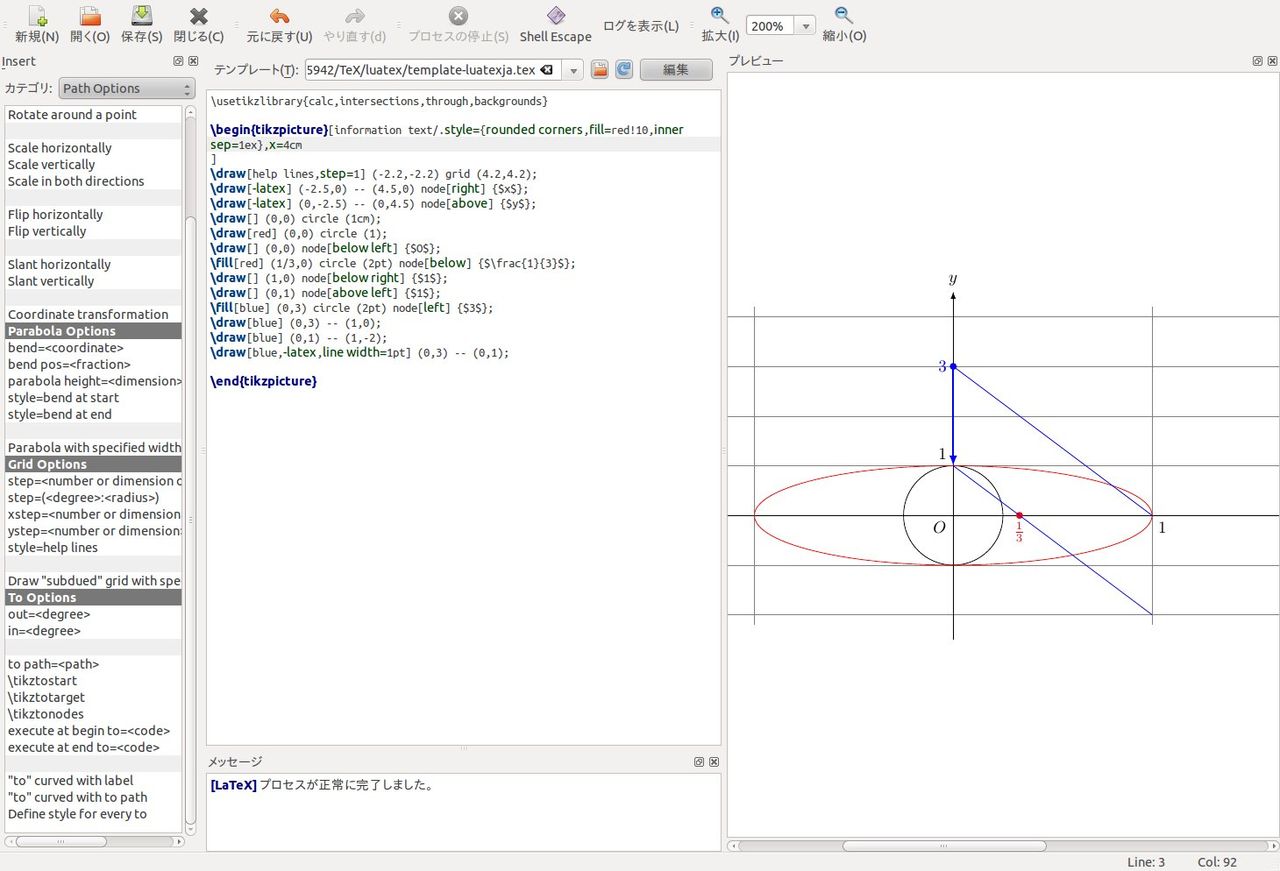This screenshot has height=871, width=1280.
Task: Click the 'Line: 3' status bar entry
Action: [x=1146, y=862]
